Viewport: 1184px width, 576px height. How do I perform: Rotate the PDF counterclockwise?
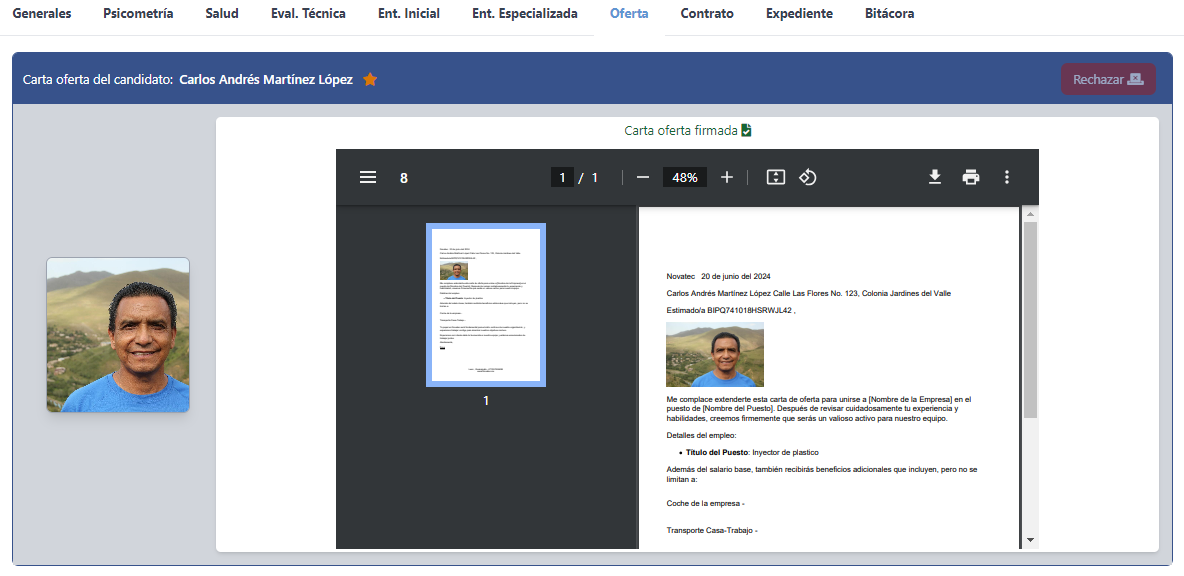[x=808, y=177]
